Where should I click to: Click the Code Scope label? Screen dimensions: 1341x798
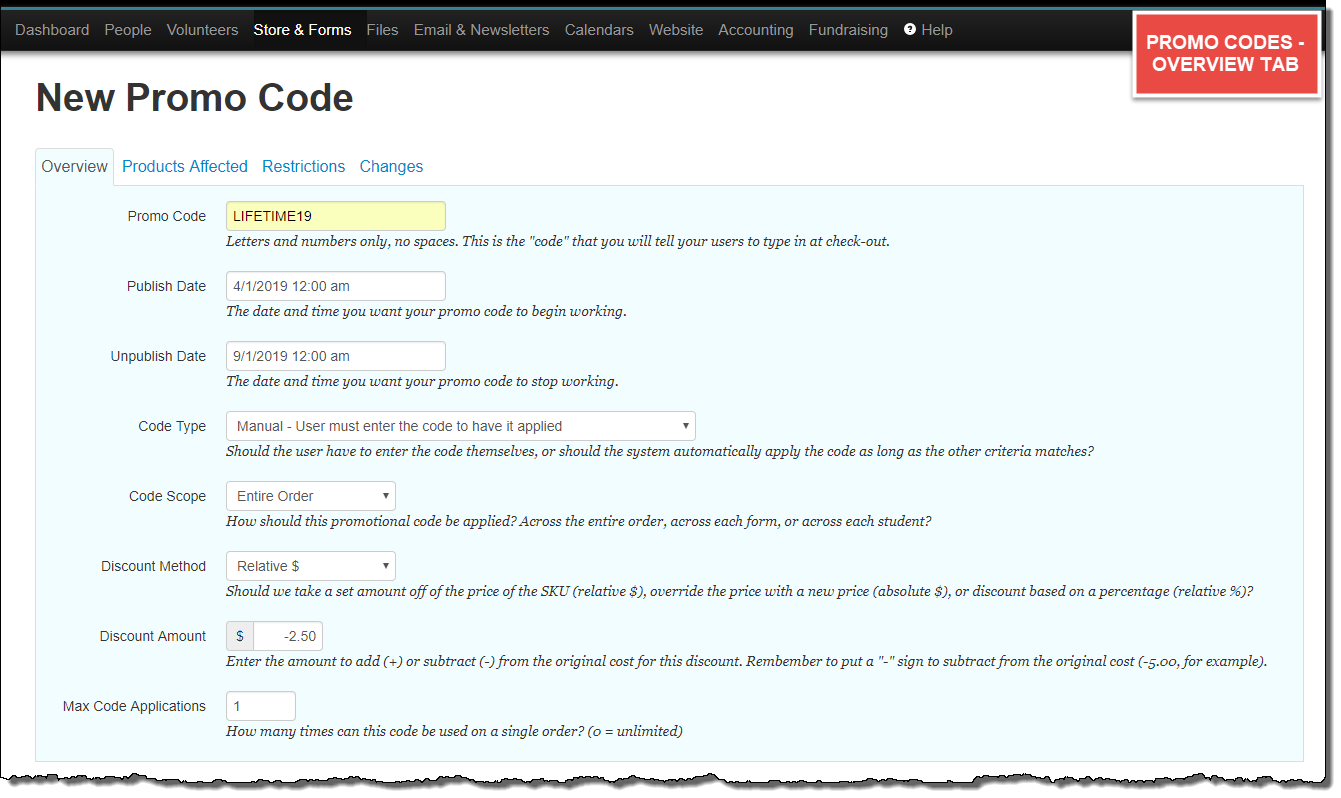(168, 496)
